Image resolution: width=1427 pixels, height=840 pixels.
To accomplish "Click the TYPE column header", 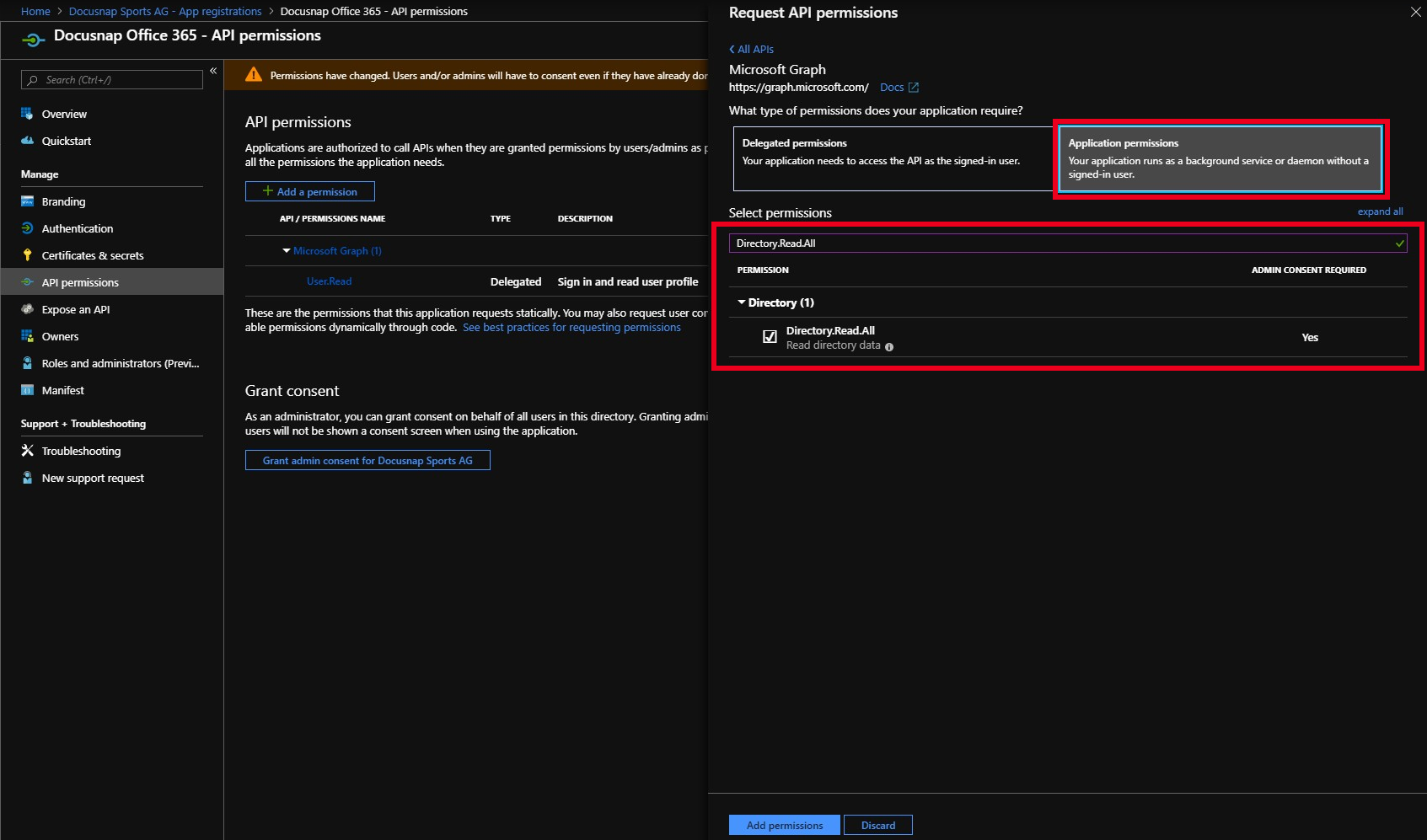I will coord(501,219).
